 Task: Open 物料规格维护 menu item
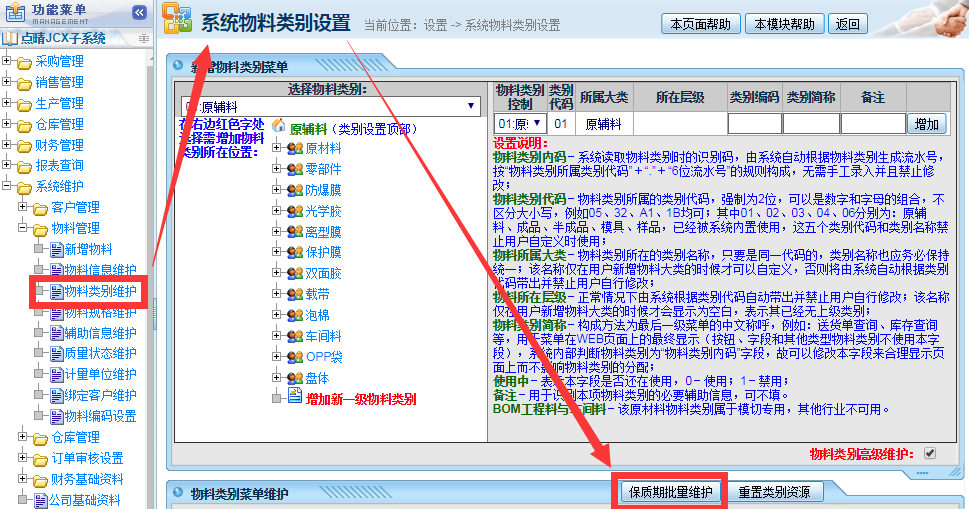(101, 313)
